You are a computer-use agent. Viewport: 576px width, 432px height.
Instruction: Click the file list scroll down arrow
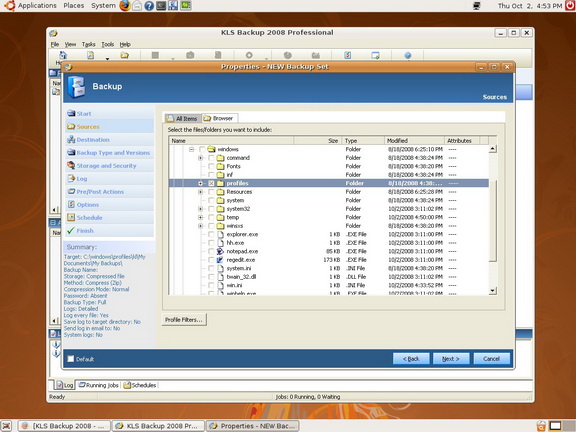coord(493,291)
